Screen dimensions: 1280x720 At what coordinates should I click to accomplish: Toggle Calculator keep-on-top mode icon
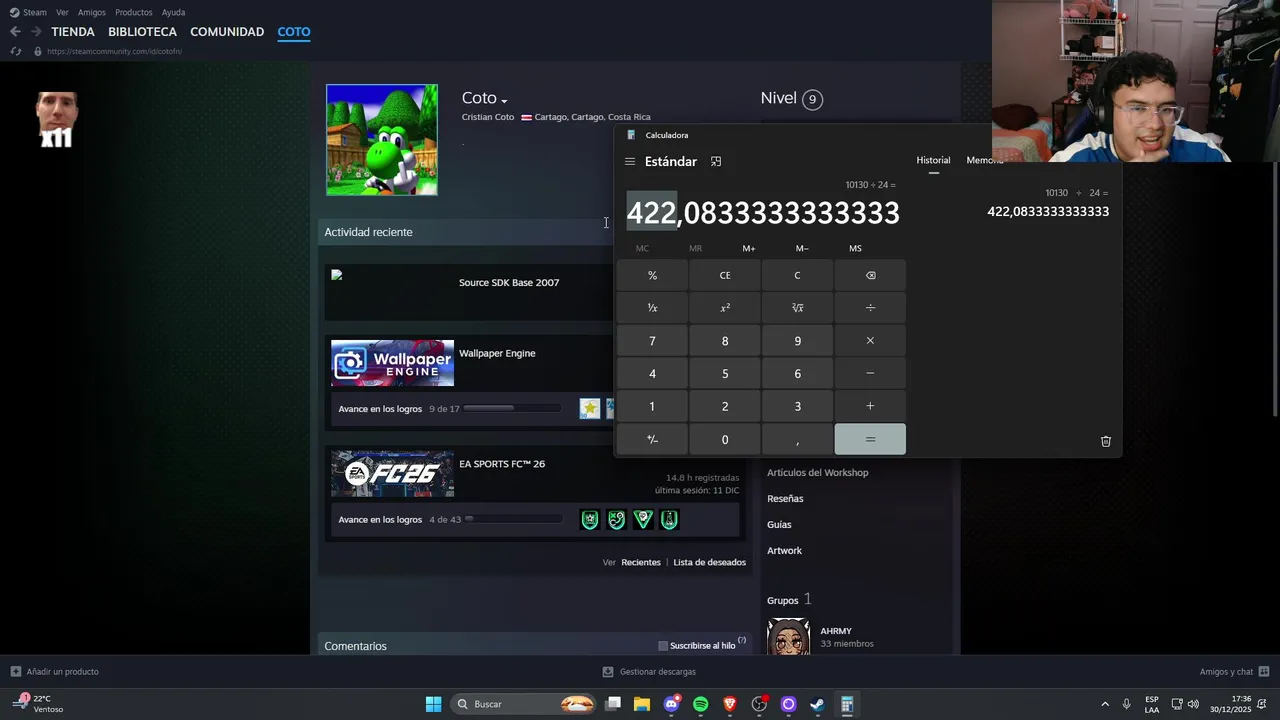pyautogui.click(x=716, y=161)
